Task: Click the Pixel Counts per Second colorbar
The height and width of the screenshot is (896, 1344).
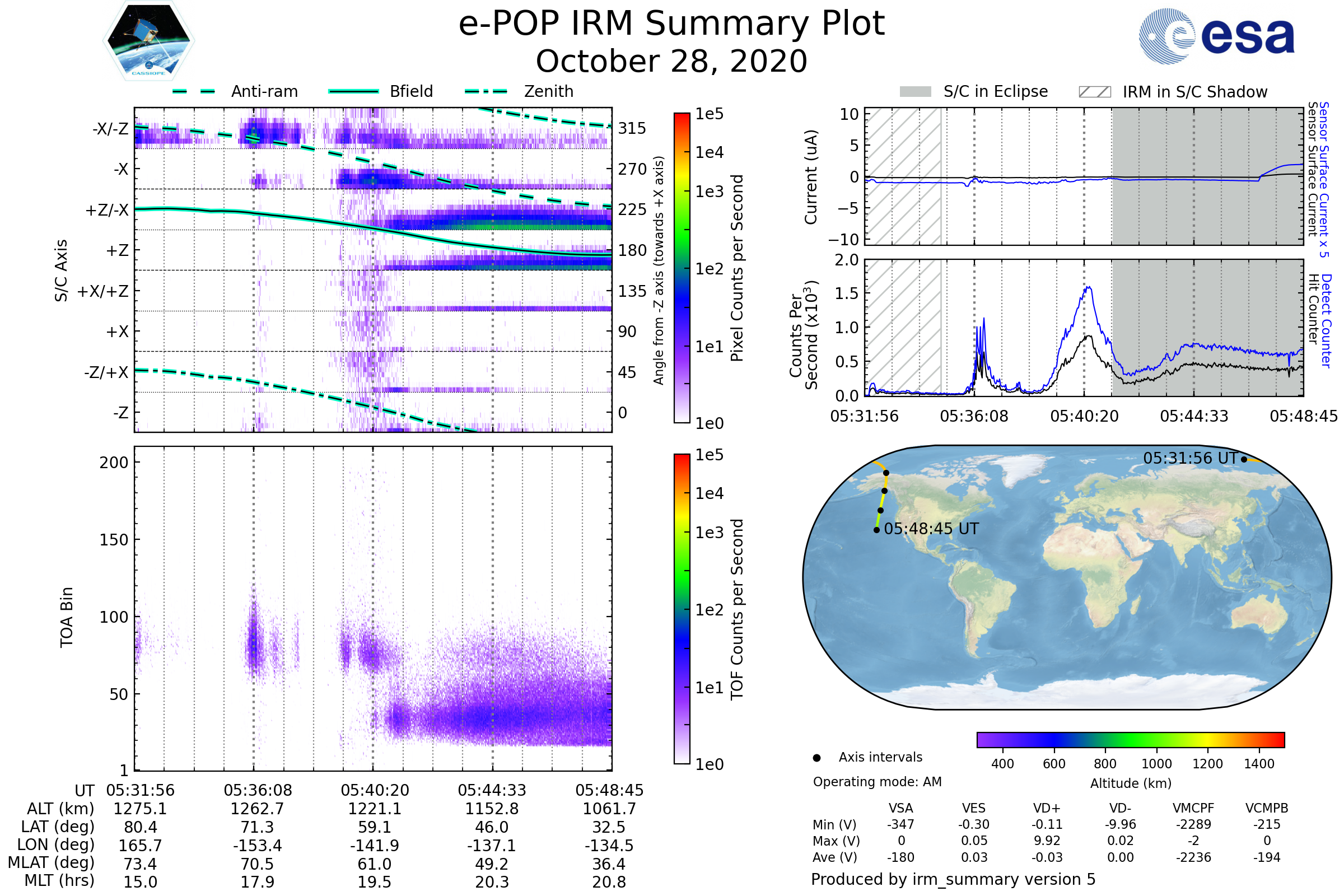Action: [682, 268]
